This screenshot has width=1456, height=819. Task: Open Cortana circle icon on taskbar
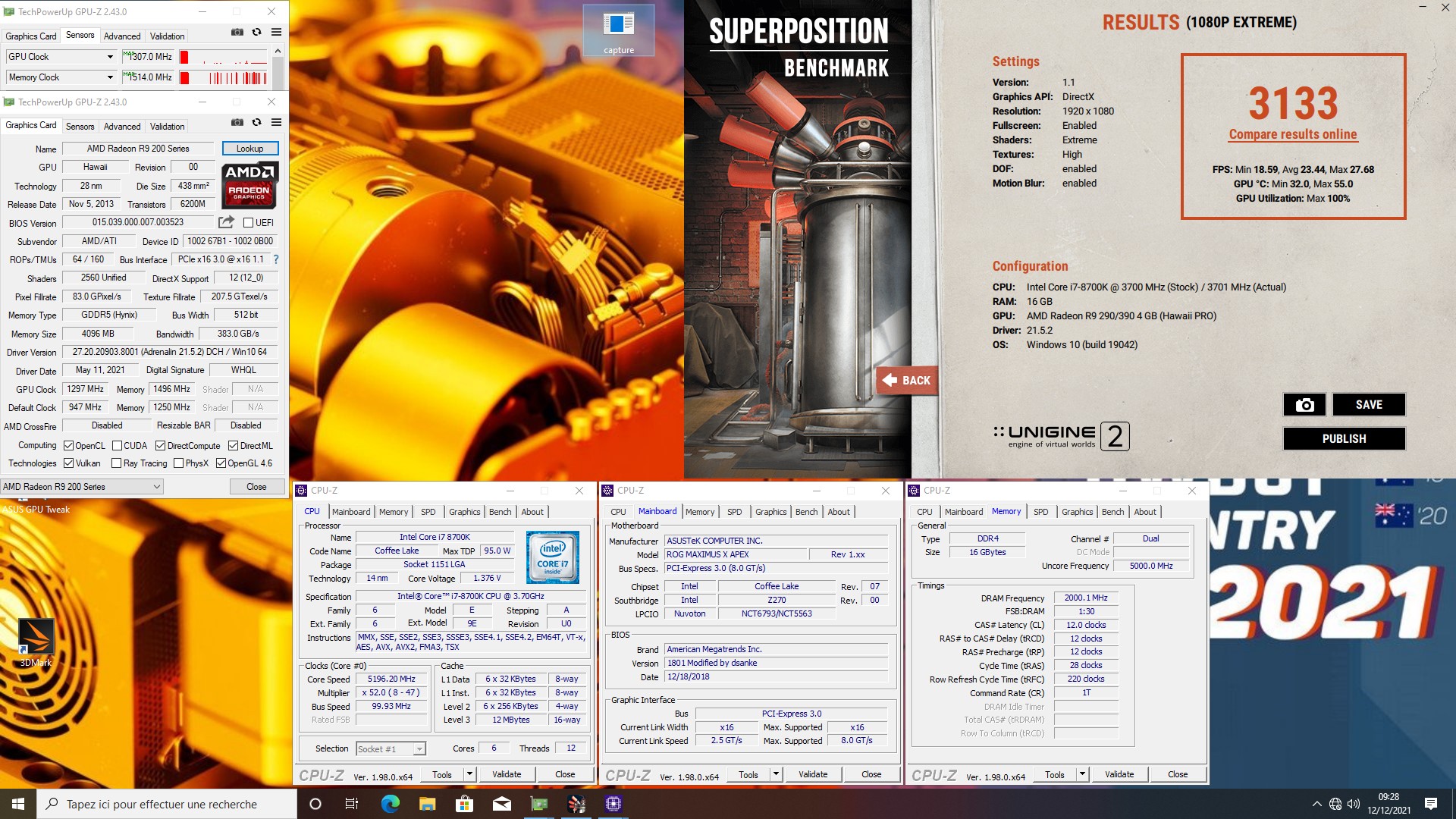pyautogui.click(x=315, y=804)
